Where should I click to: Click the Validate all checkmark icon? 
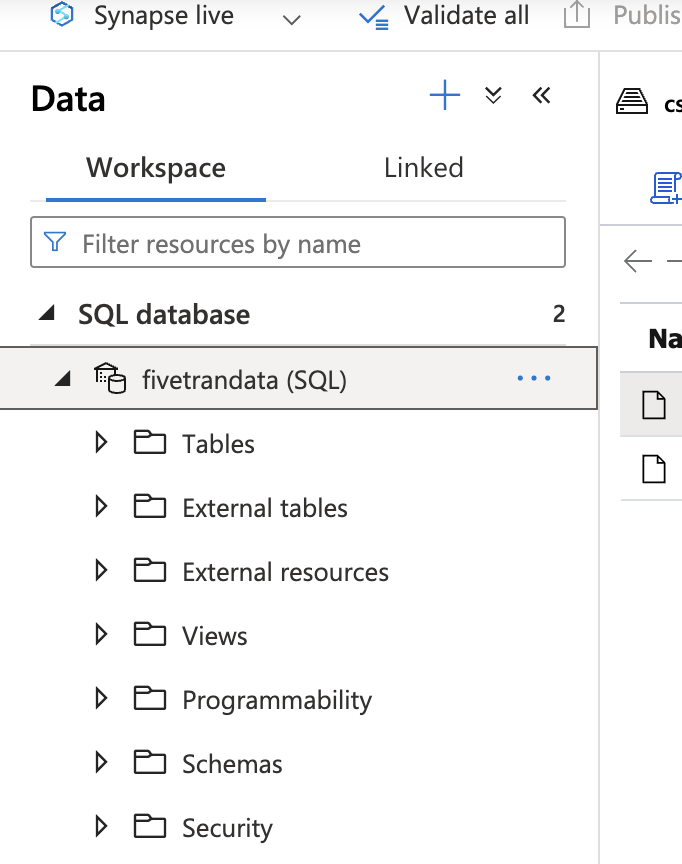point(374,18)
